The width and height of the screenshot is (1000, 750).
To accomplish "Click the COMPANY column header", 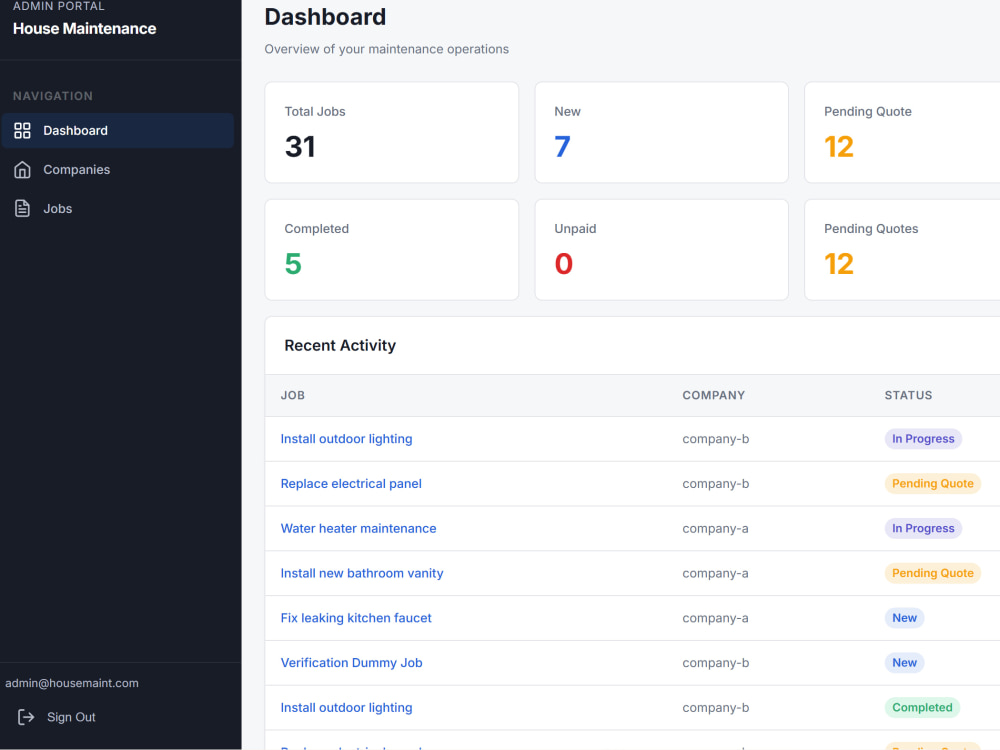I will pyautogui.click(x=714, y=395).
